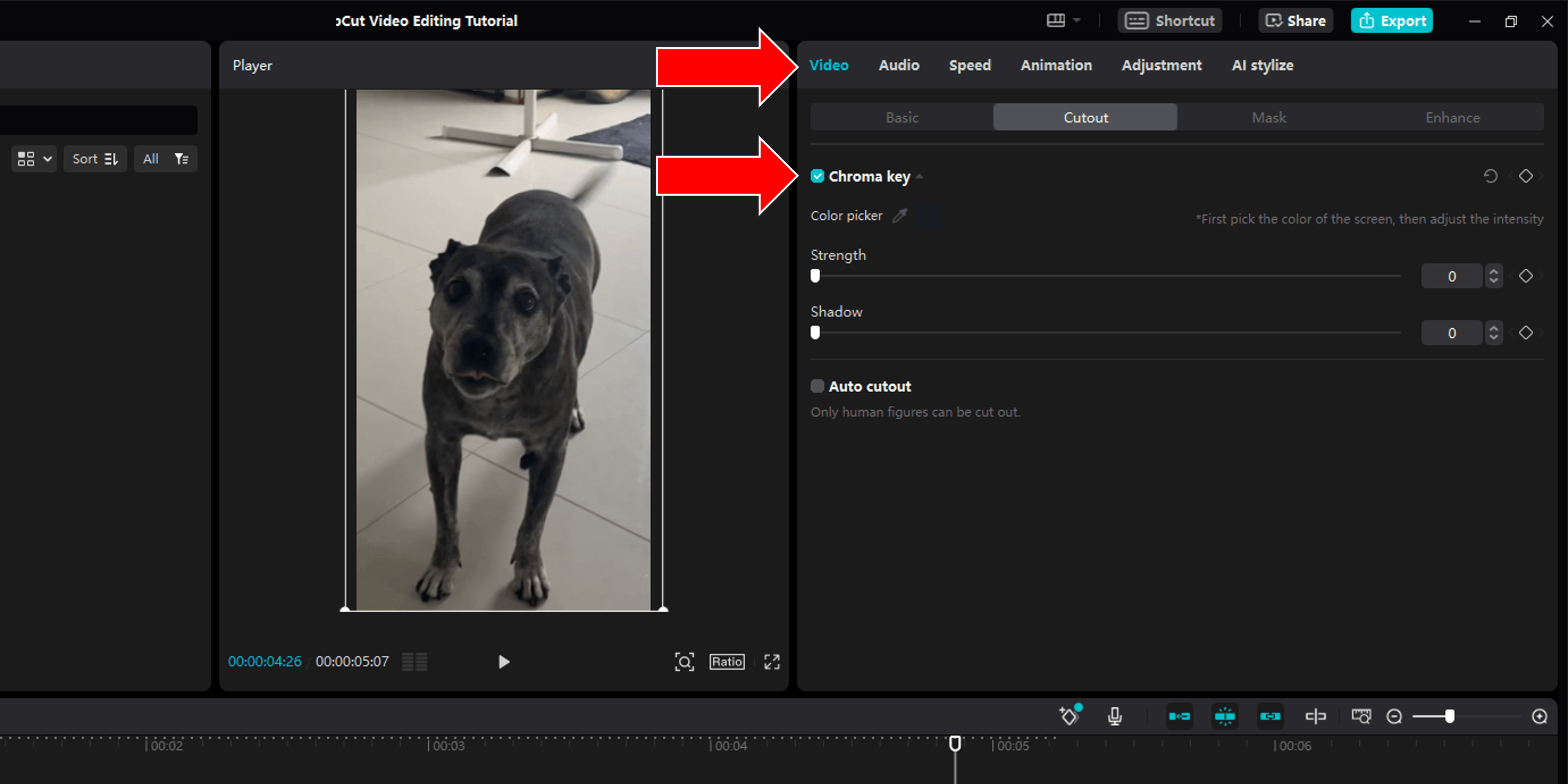Click the dog video preview
1568x784 pixels.
(x=503, y=350)
